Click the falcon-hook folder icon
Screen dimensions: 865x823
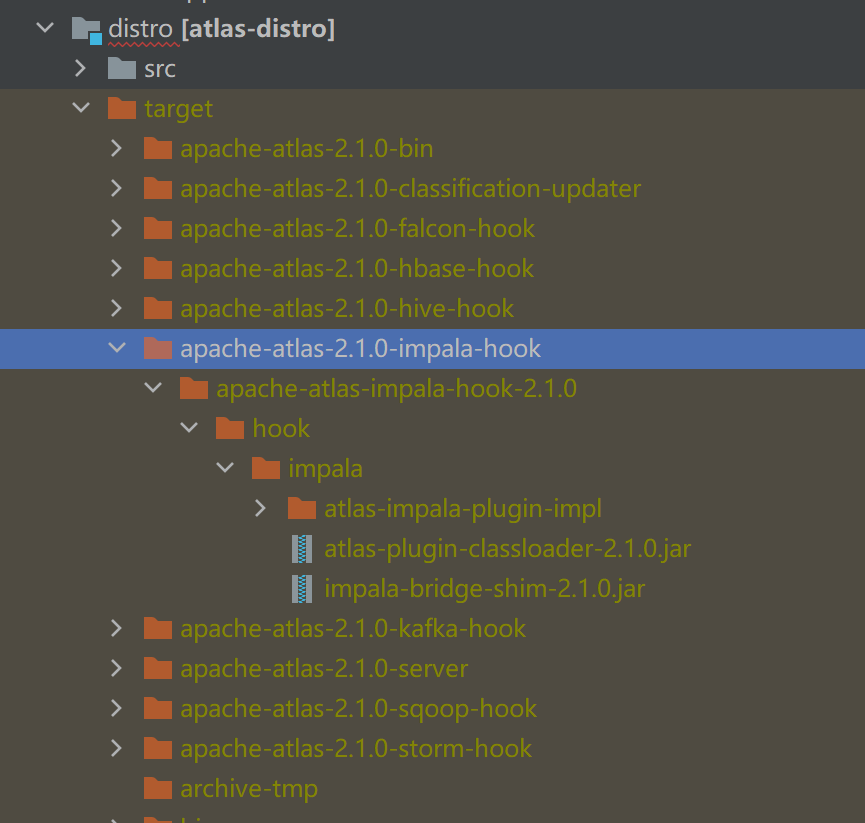158,228
